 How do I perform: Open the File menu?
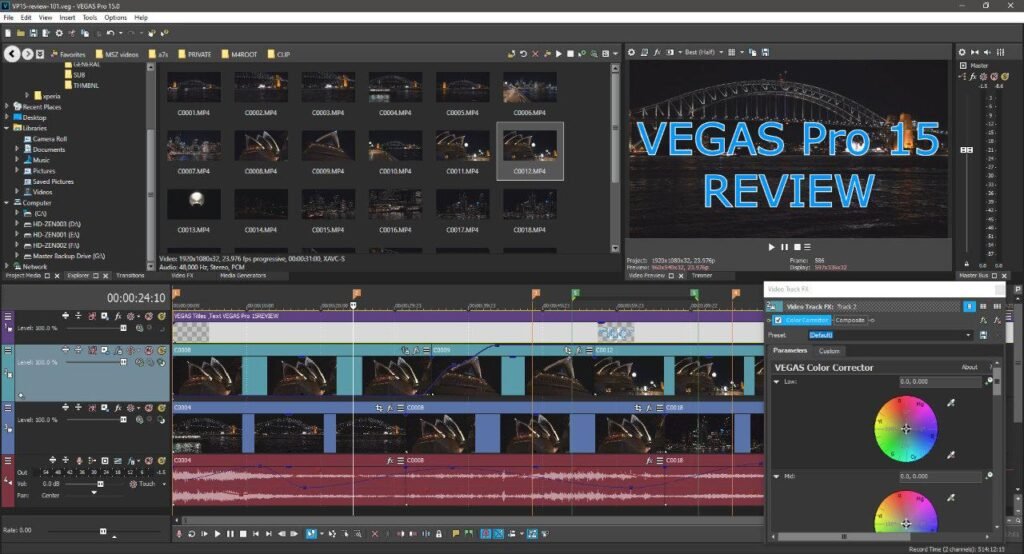[8, 18]
